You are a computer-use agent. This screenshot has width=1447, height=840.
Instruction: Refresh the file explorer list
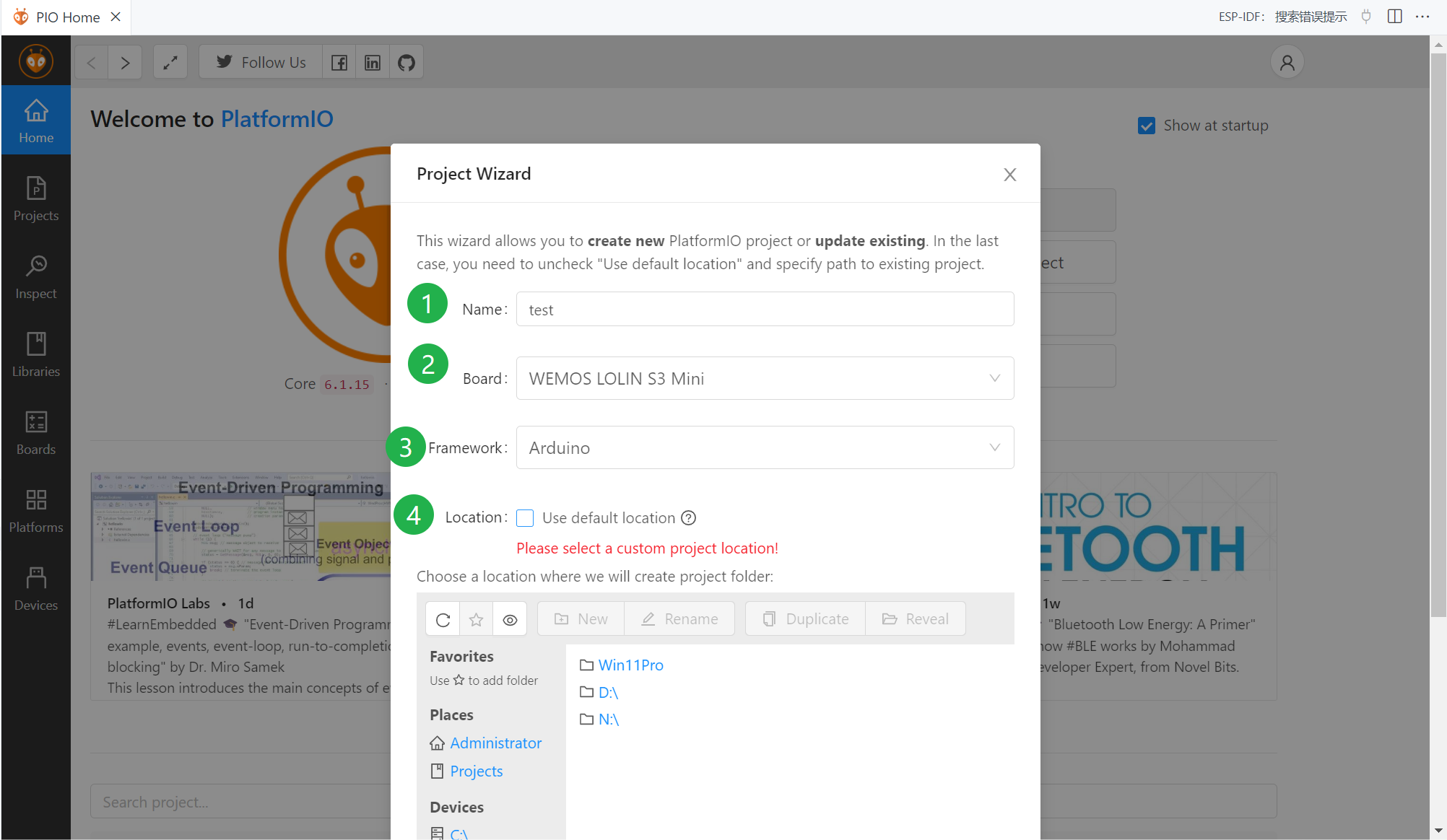click(x=443, y=619)
